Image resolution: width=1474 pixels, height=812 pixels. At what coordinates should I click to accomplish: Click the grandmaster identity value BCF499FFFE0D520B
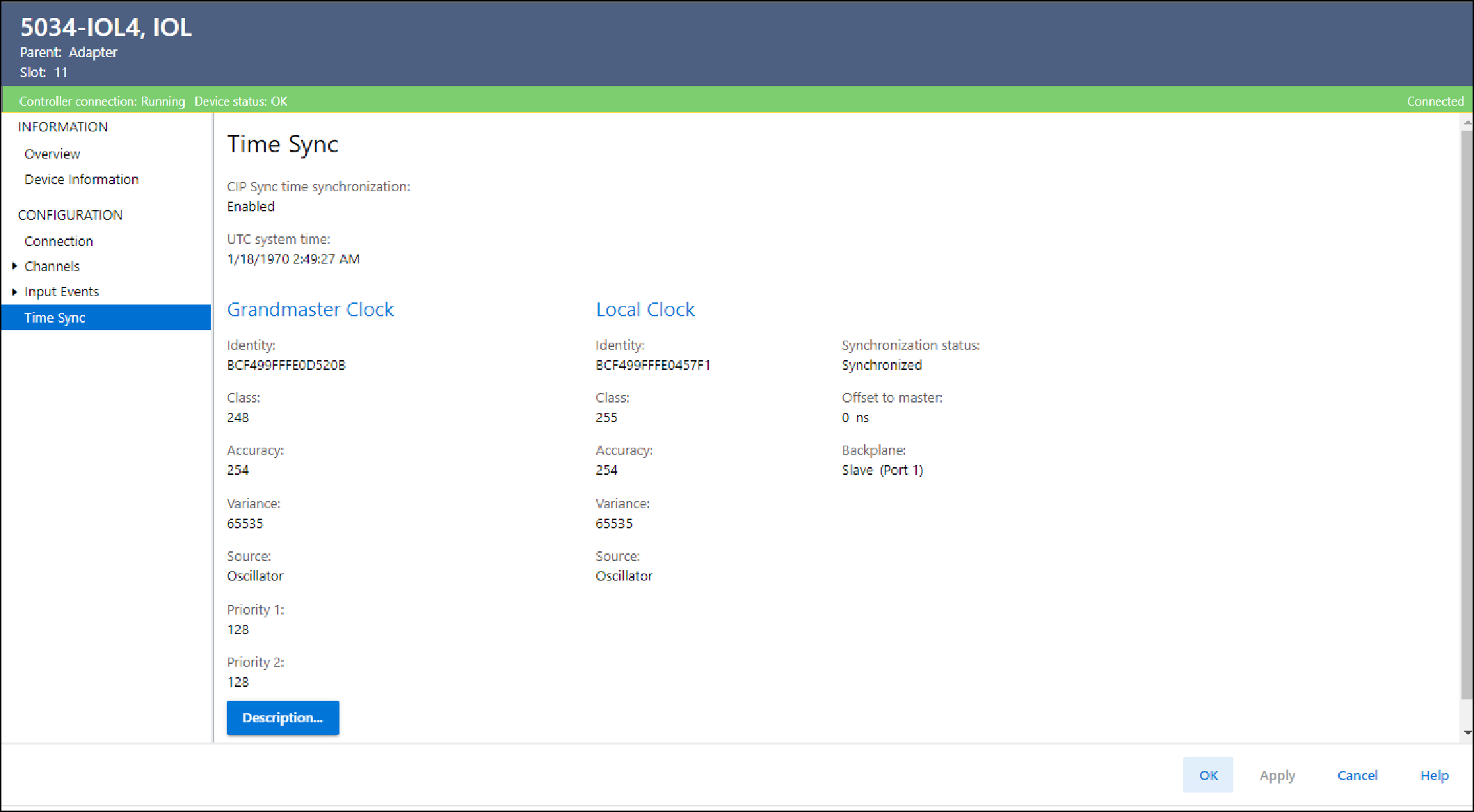(286, 365)
